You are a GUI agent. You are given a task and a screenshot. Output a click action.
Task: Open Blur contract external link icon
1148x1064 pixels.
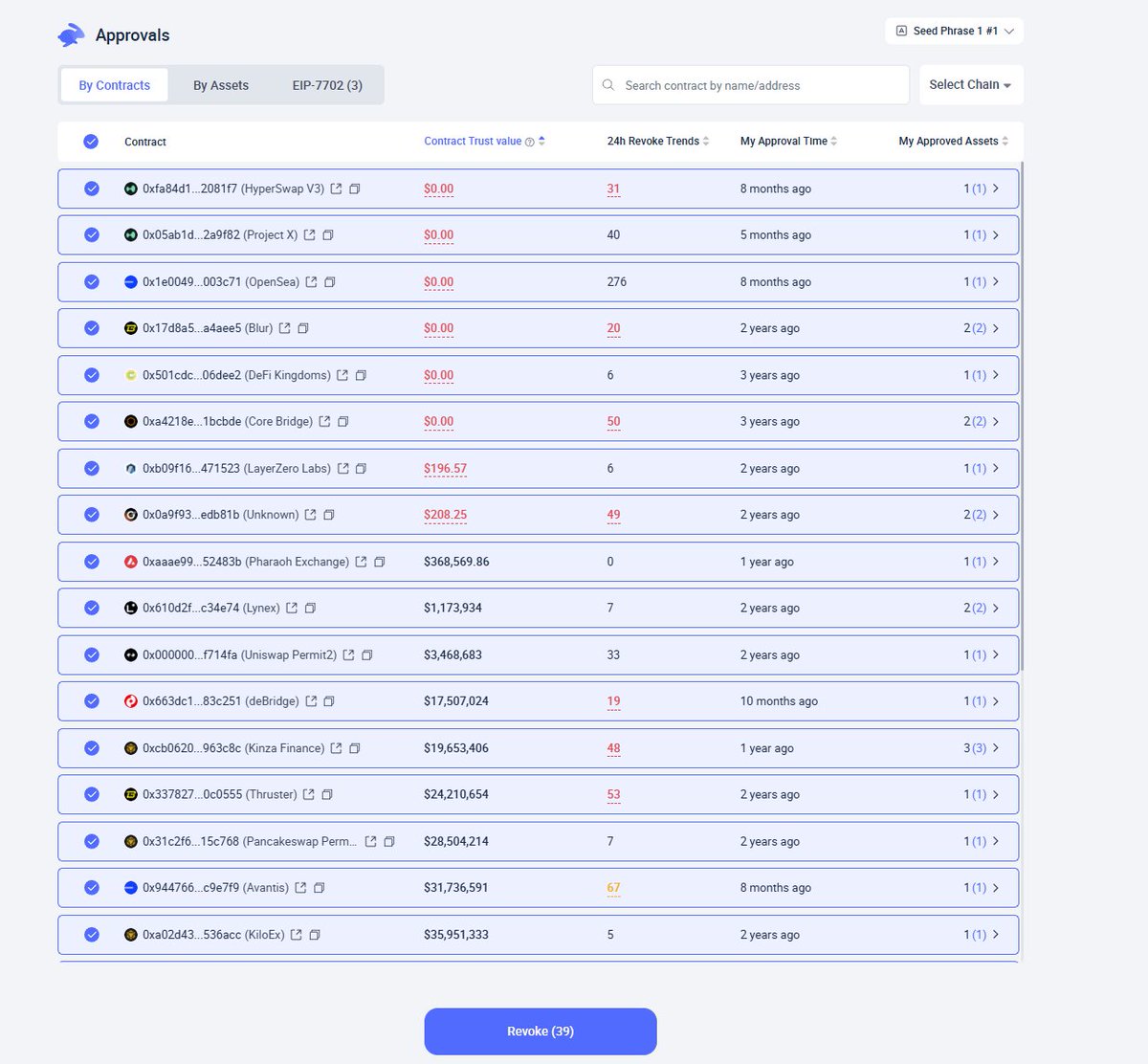(284, 328)
